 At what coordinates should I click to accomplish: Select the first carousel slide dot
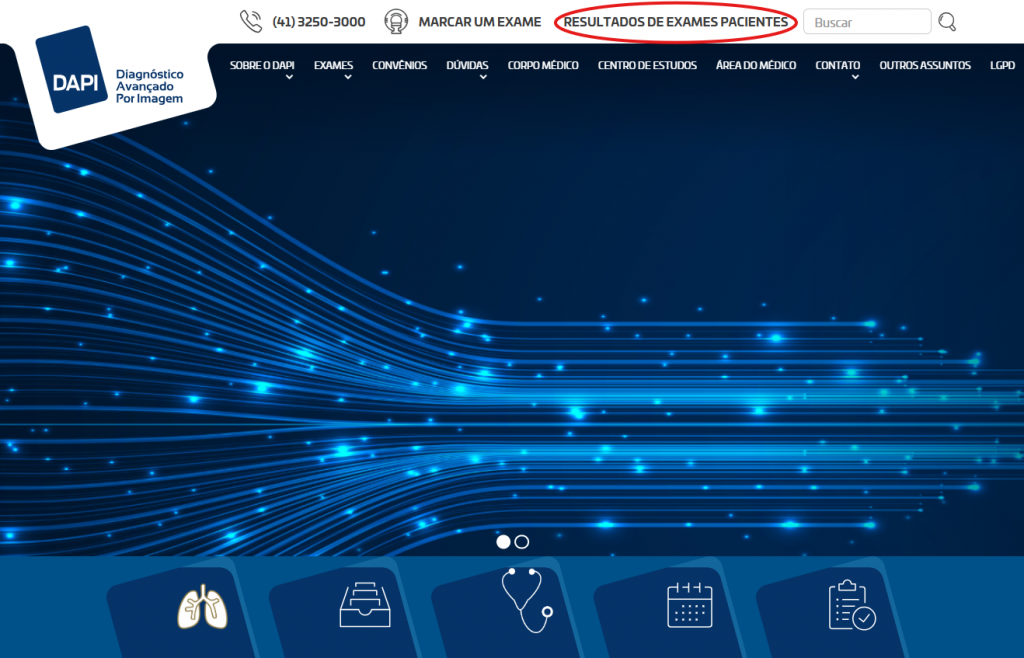(504, 542)
